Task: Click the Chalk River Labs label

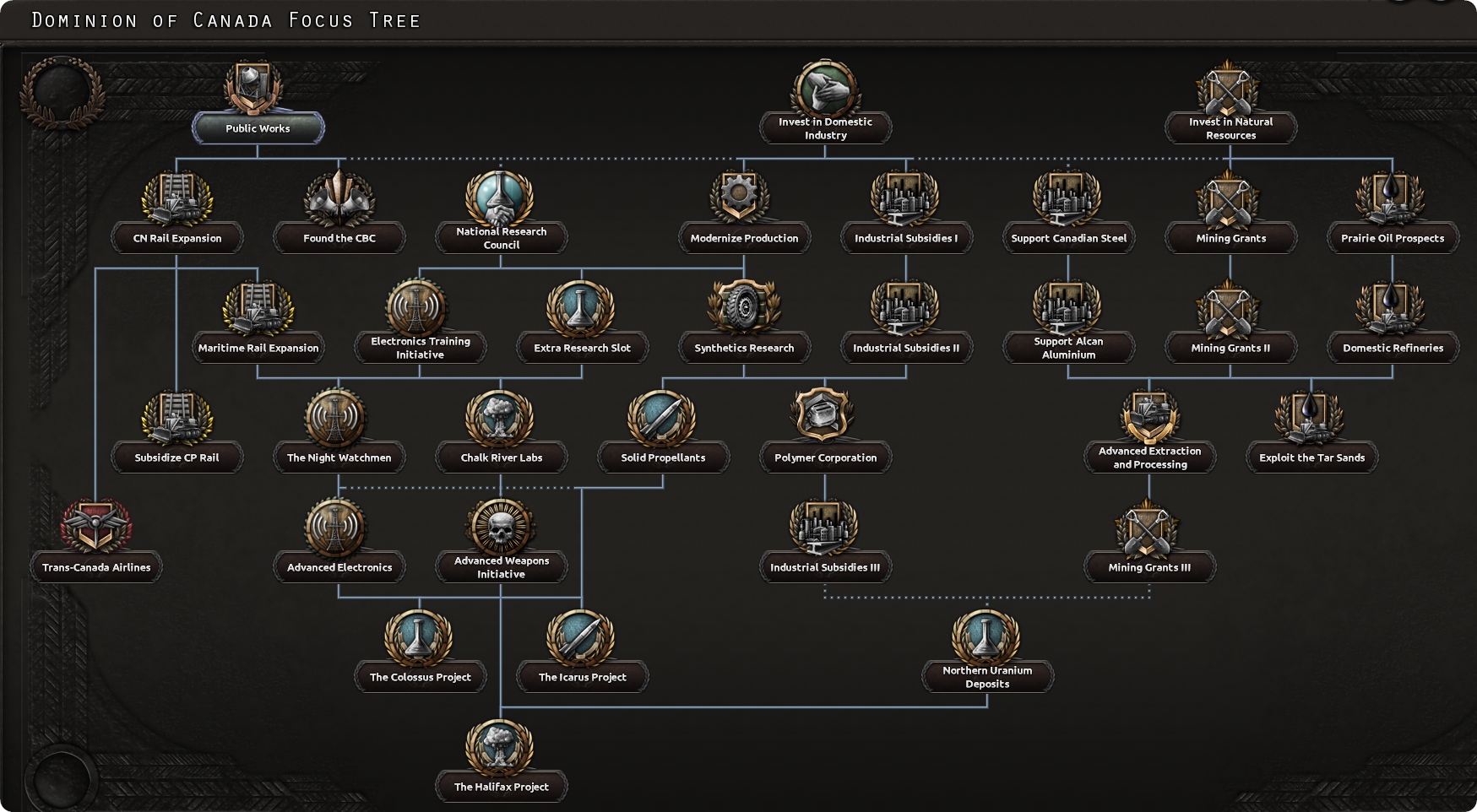Action: [x=502, y=457]
